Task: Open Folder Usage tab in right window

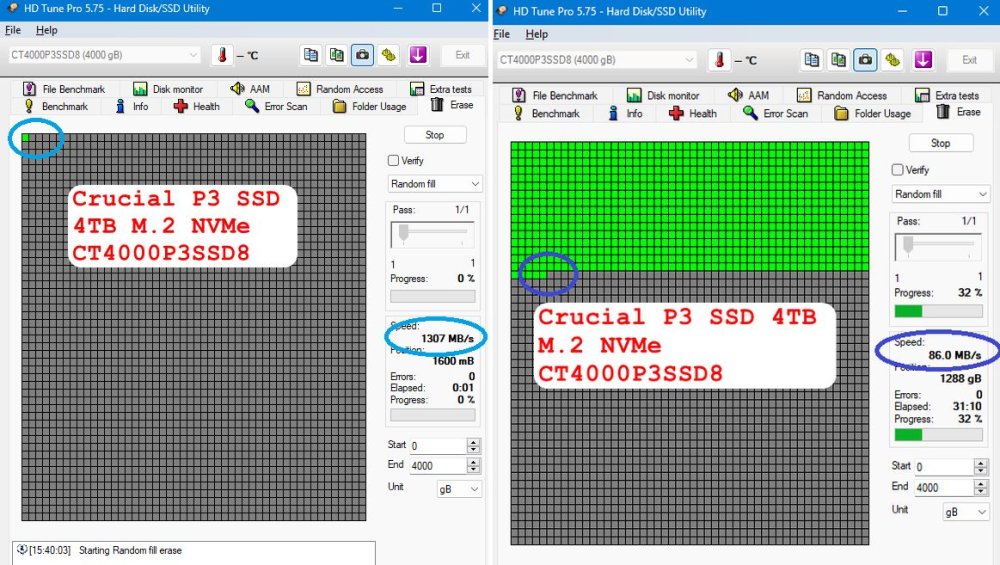Action: pos(872,113)
